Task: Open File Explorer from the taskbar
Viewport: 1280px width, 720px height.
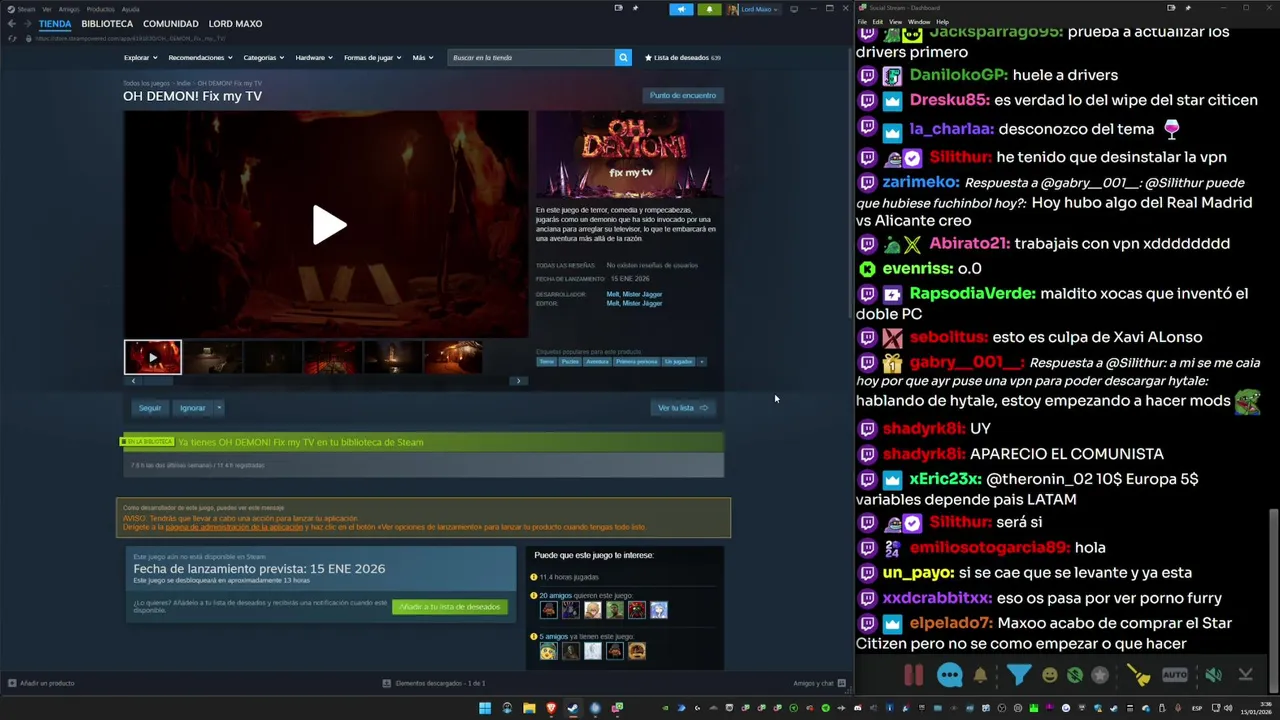Action: [x=529, y=708]
